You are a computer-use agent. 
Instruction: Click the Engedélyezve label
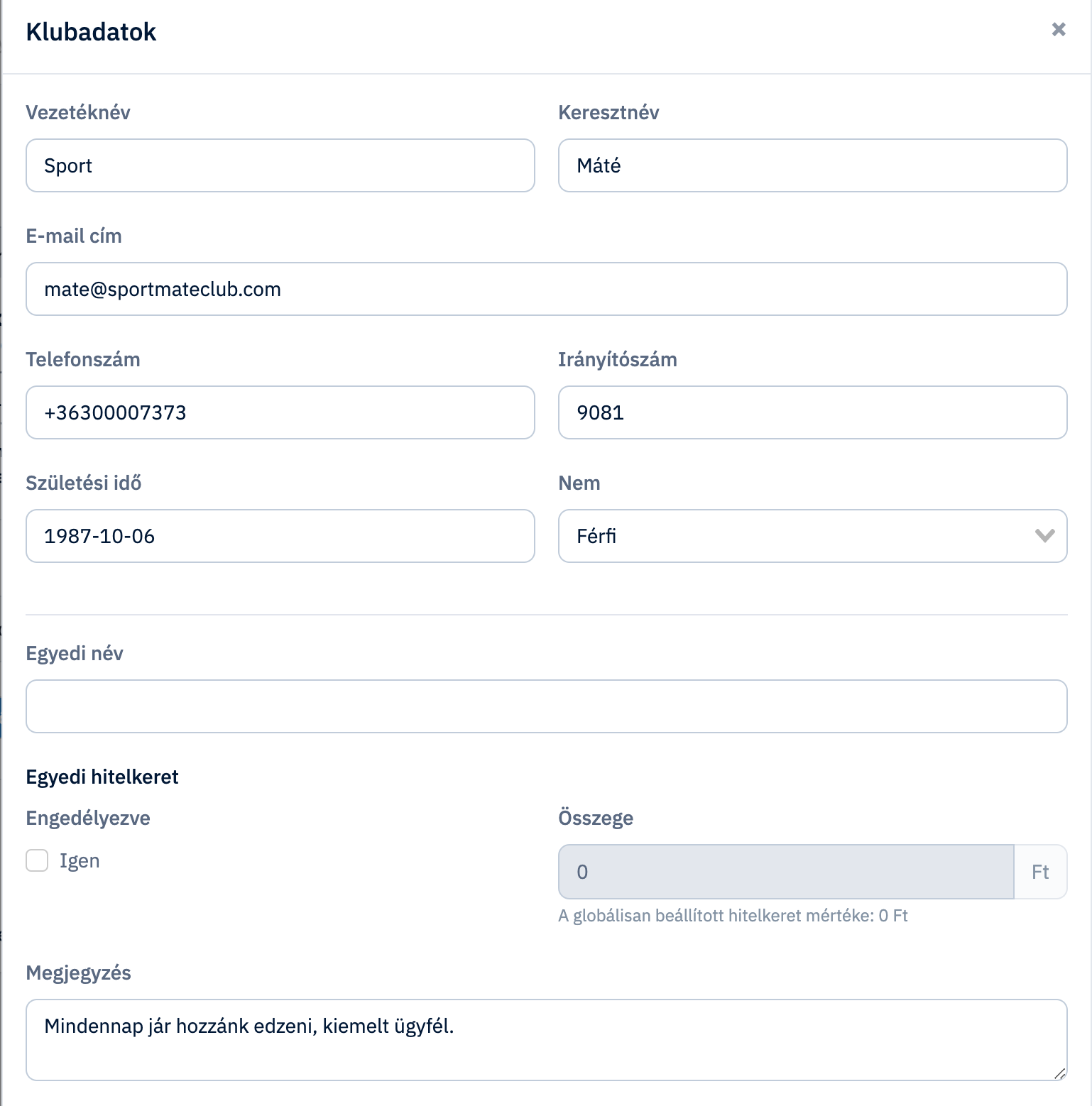click(x=88, y=818)
